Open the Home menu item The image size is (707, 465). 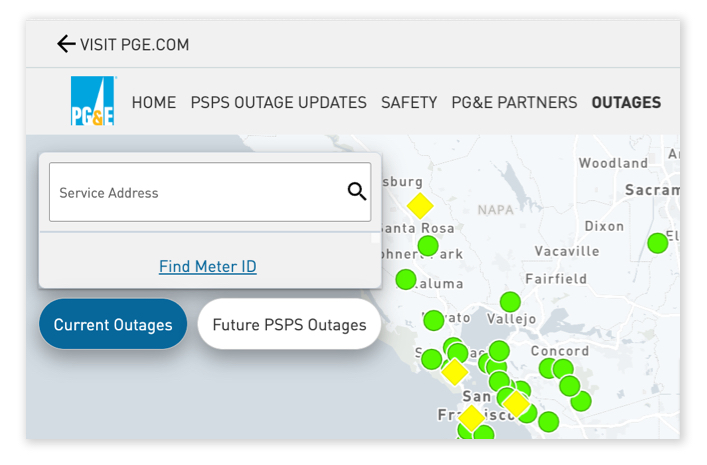tap(154, 102)
